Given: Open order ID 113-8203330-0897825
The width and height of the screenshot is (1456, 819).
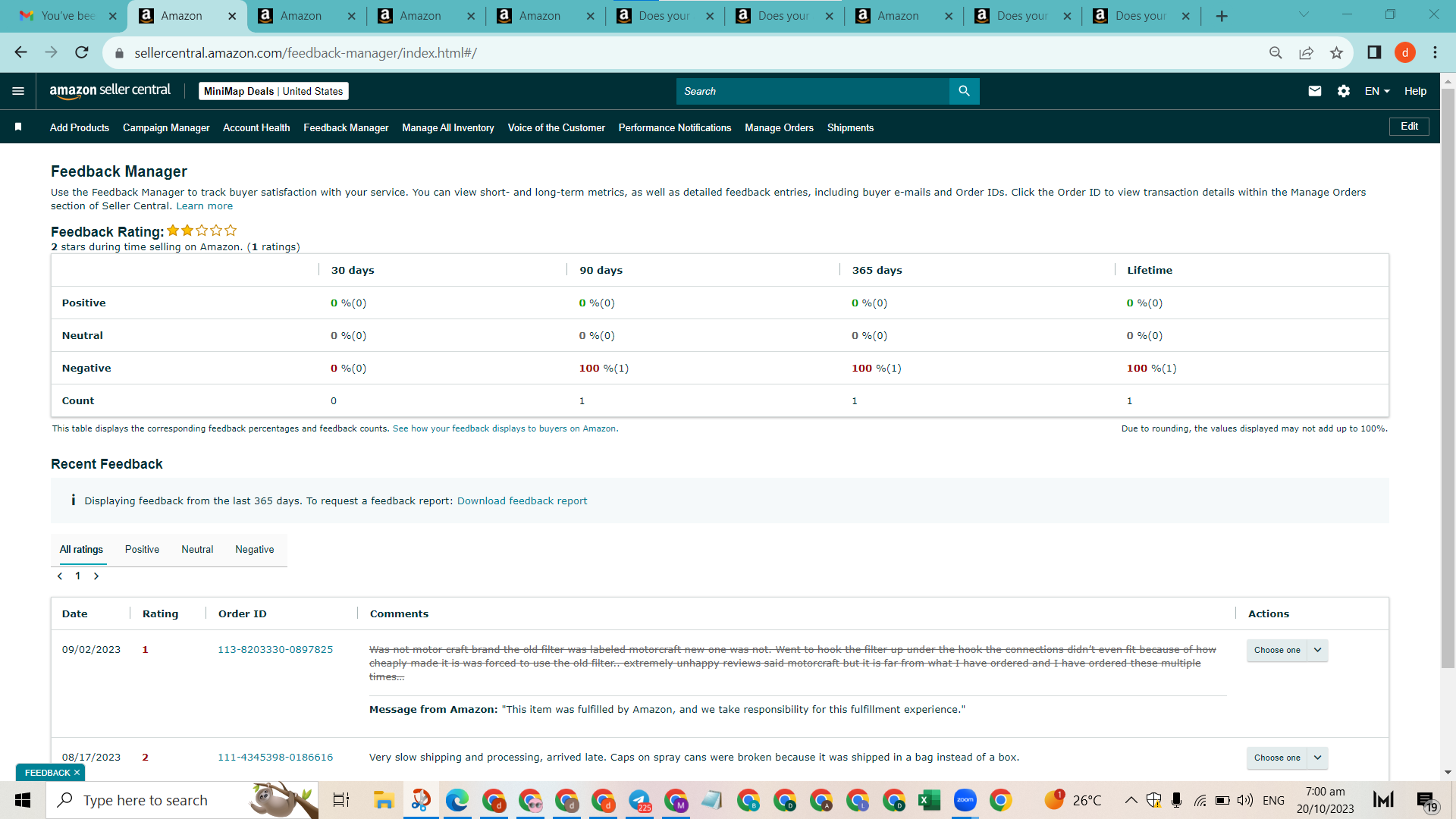Looking at the screenshot, I should (x=275, y=650).
